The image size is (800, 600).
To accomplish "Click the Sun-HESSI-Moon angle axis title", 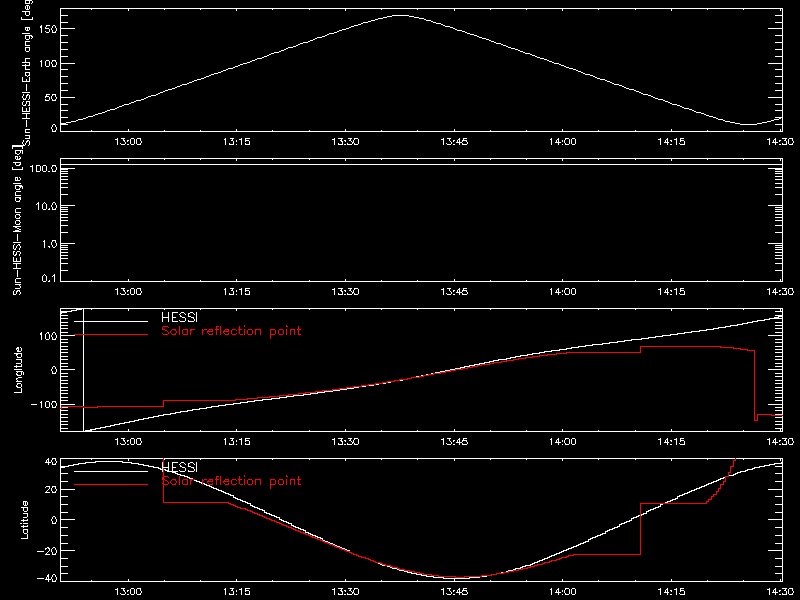I will pyautogui.click(x=17, y=220).
